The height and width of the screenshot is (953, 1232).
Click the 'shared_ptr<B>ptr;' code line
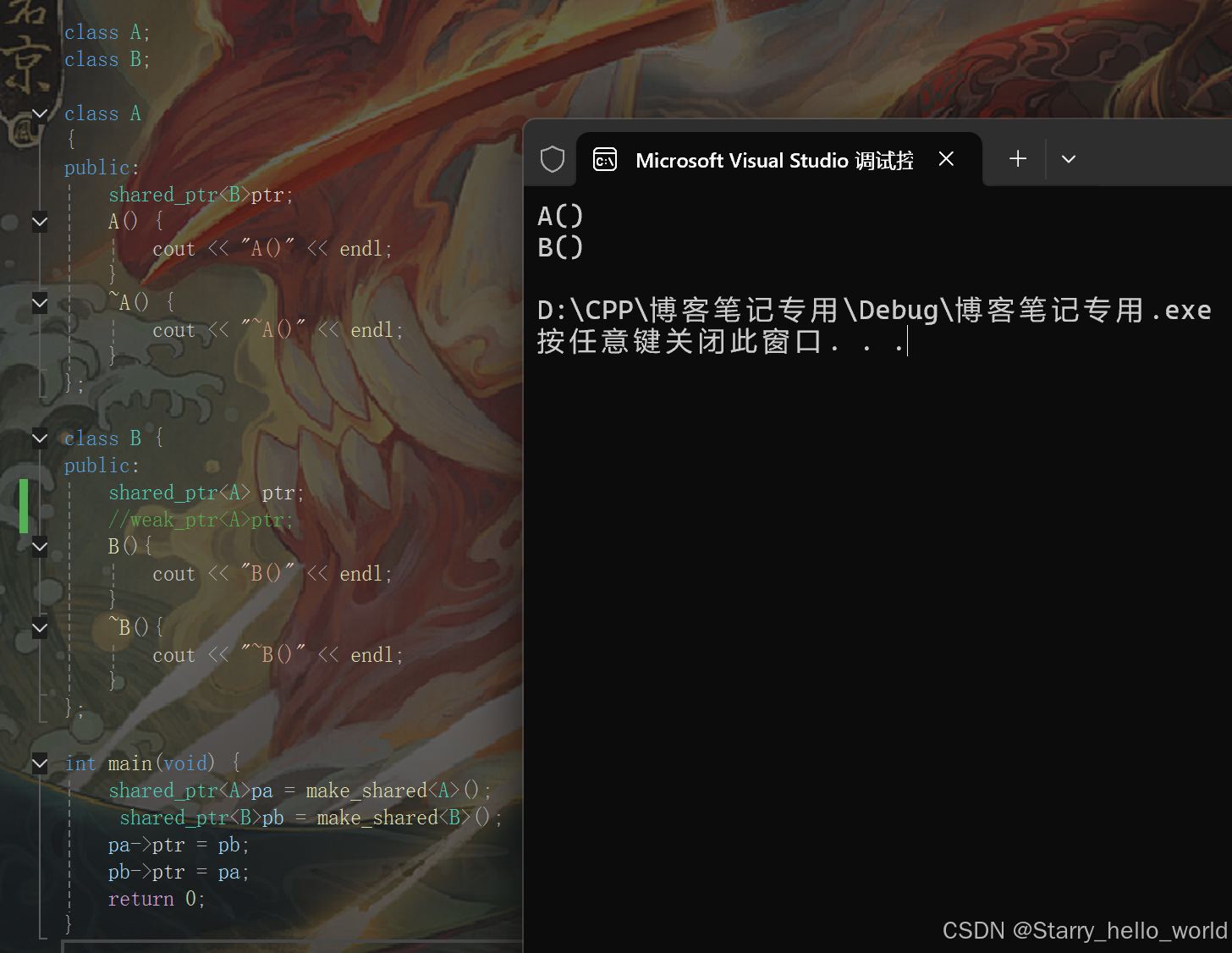201,195
